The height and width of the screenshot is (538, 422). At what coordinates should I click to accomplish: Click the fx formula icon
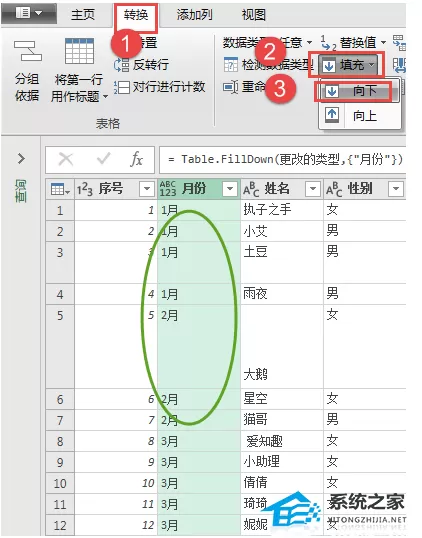(137, 160)
